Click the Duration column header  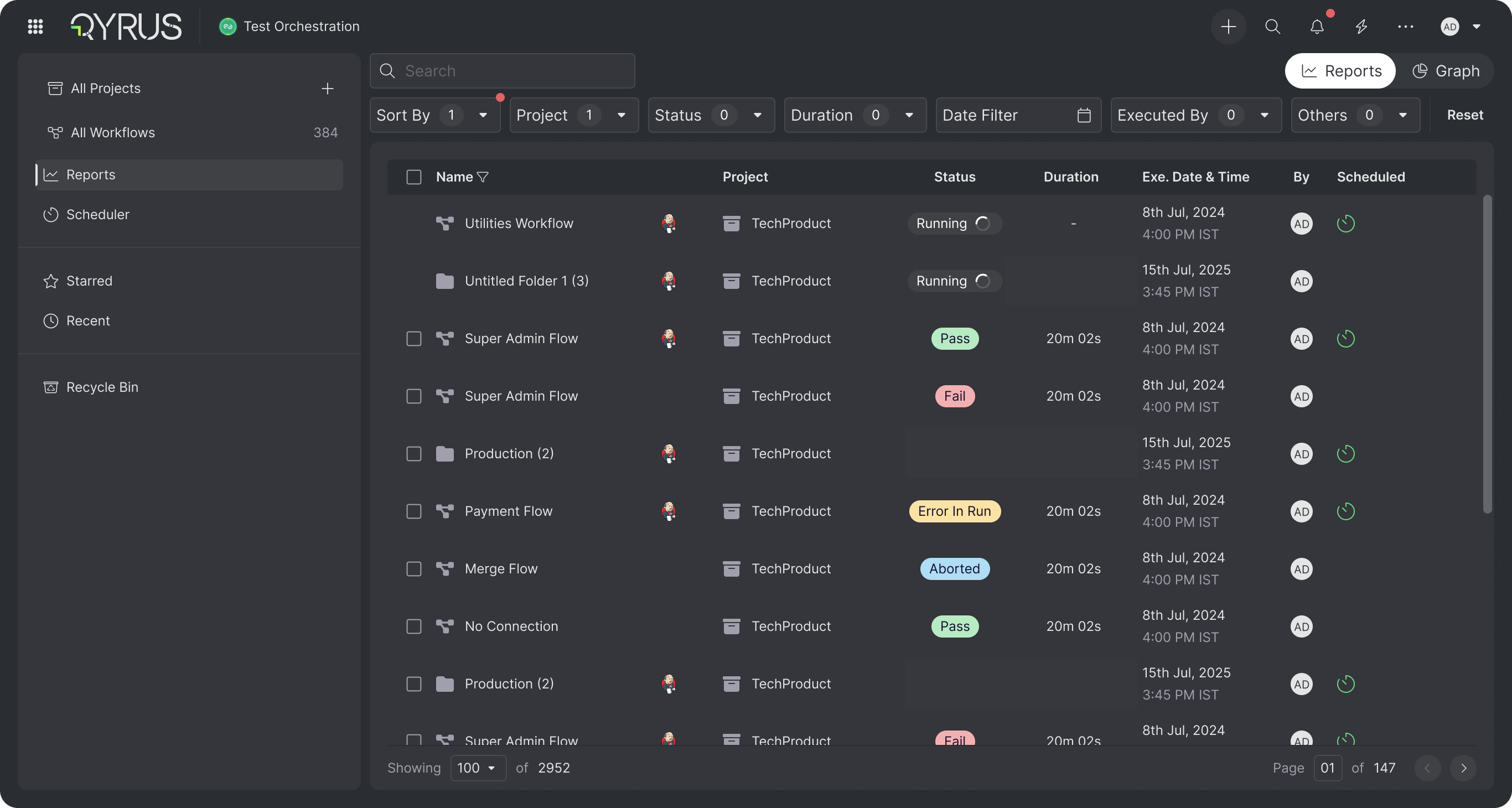tap(1070, 177)
